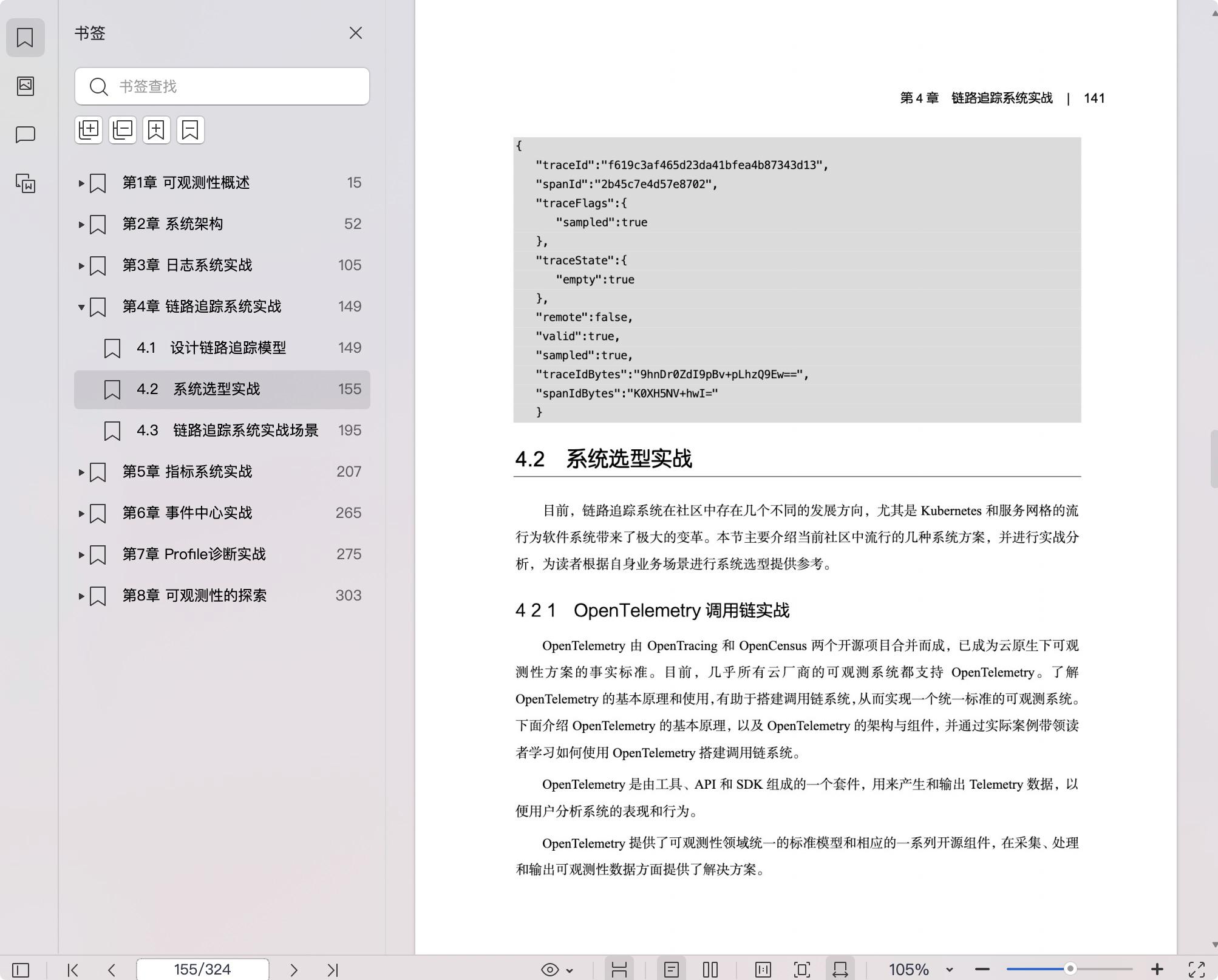1218x980 pixels.
Task: Zoom in with the plus button
Action: pyautogui.click(x=1157, y=970)
